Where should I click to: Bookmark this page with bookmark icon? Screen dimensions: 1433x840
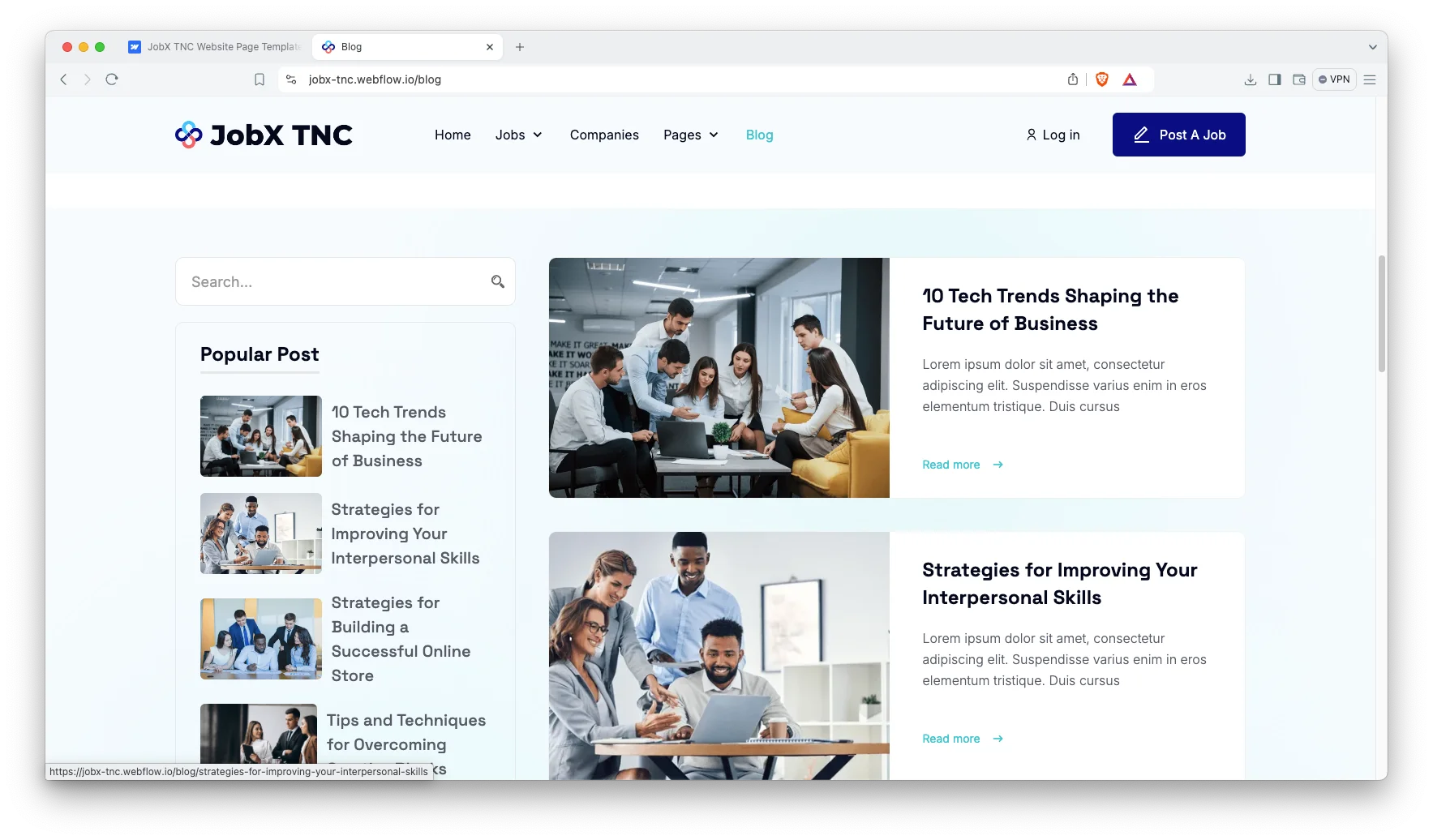[x=260, y=79]
